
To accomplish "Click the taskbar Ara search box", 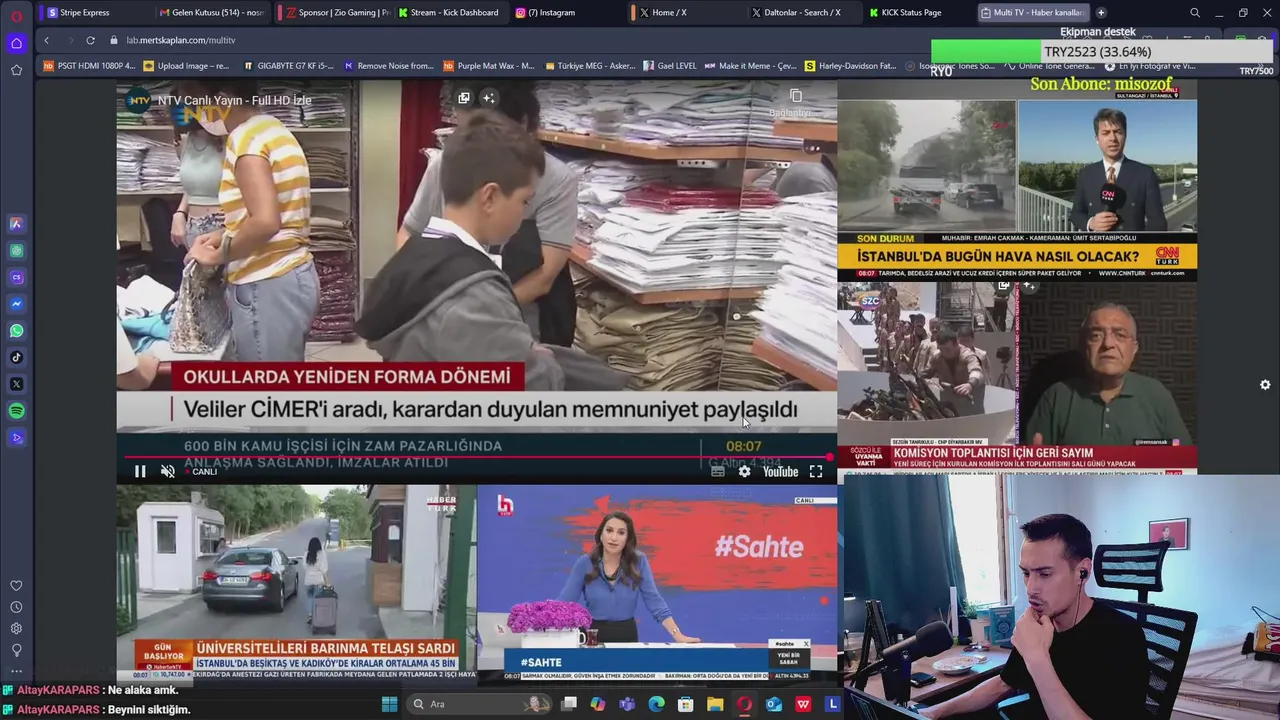I will coord(480,704).
